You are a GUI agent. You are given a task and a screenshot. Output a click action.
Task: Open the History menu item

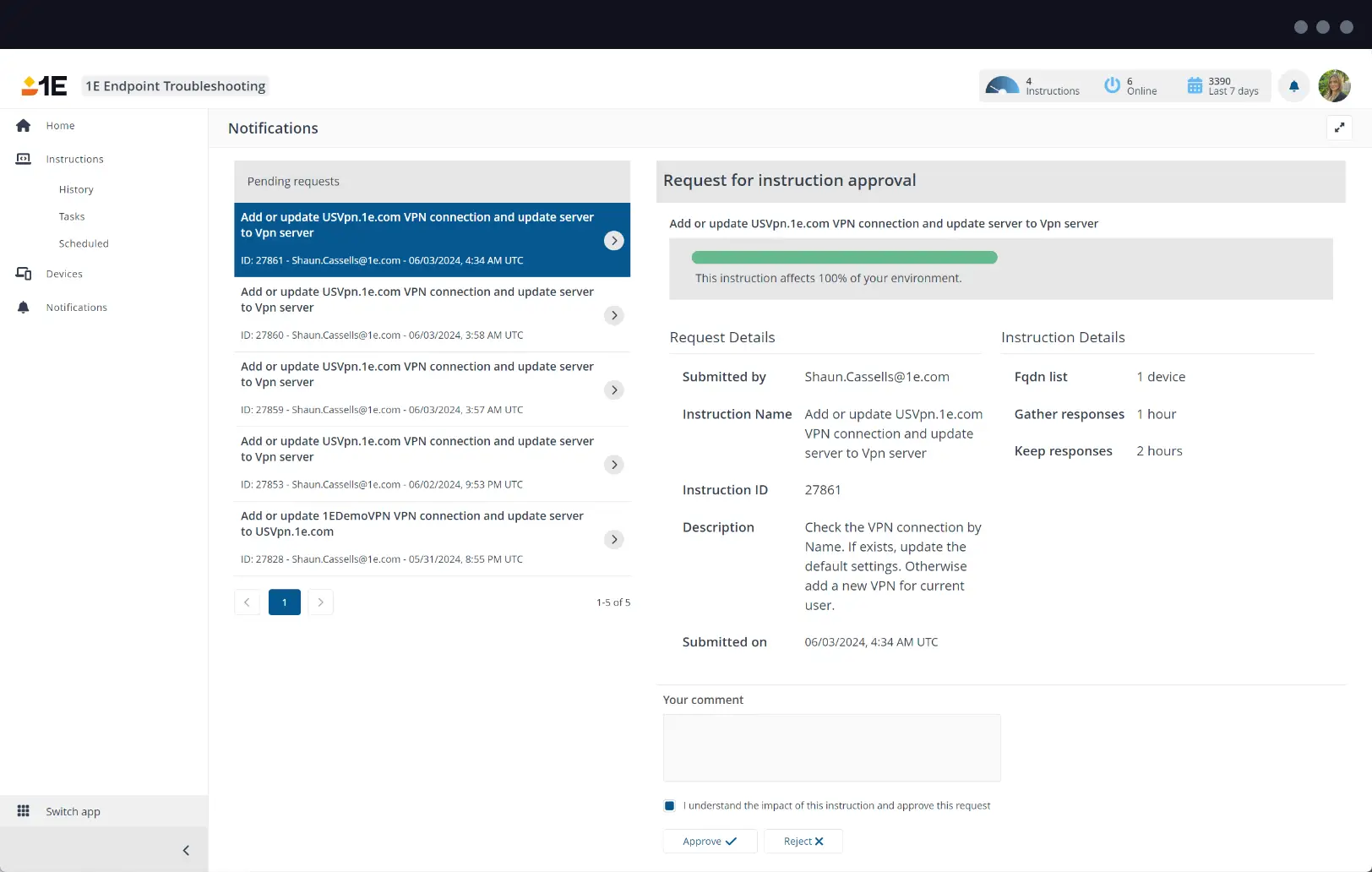click(76, 189)
